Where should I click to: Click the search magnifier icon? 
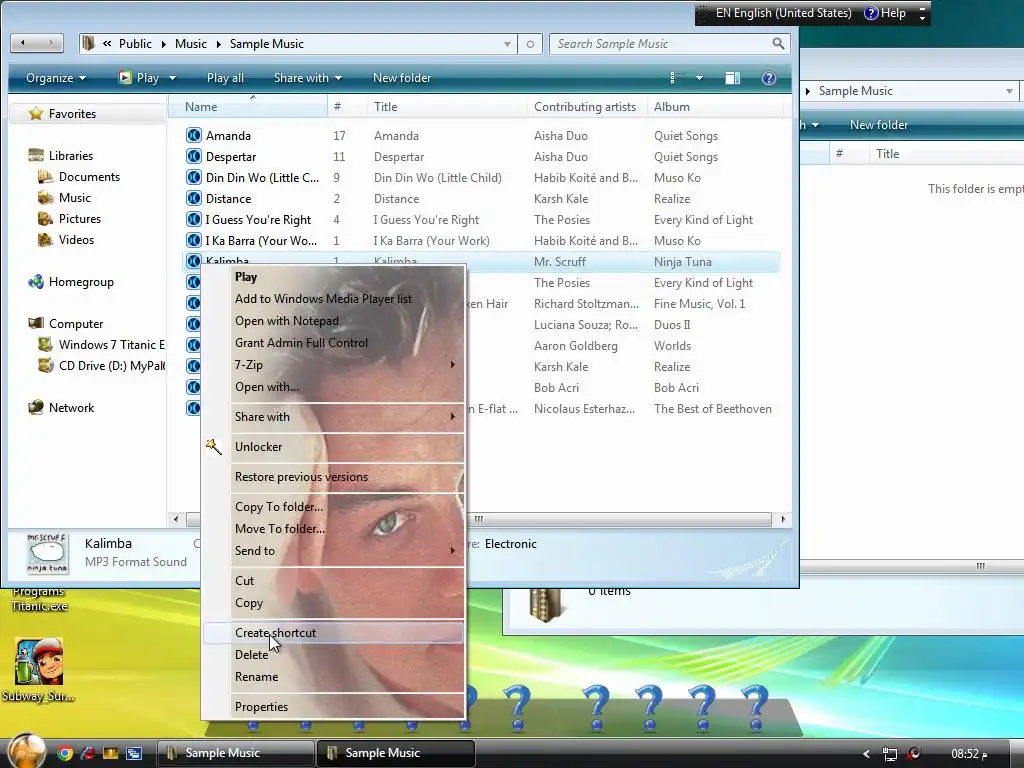click(778, 44)
